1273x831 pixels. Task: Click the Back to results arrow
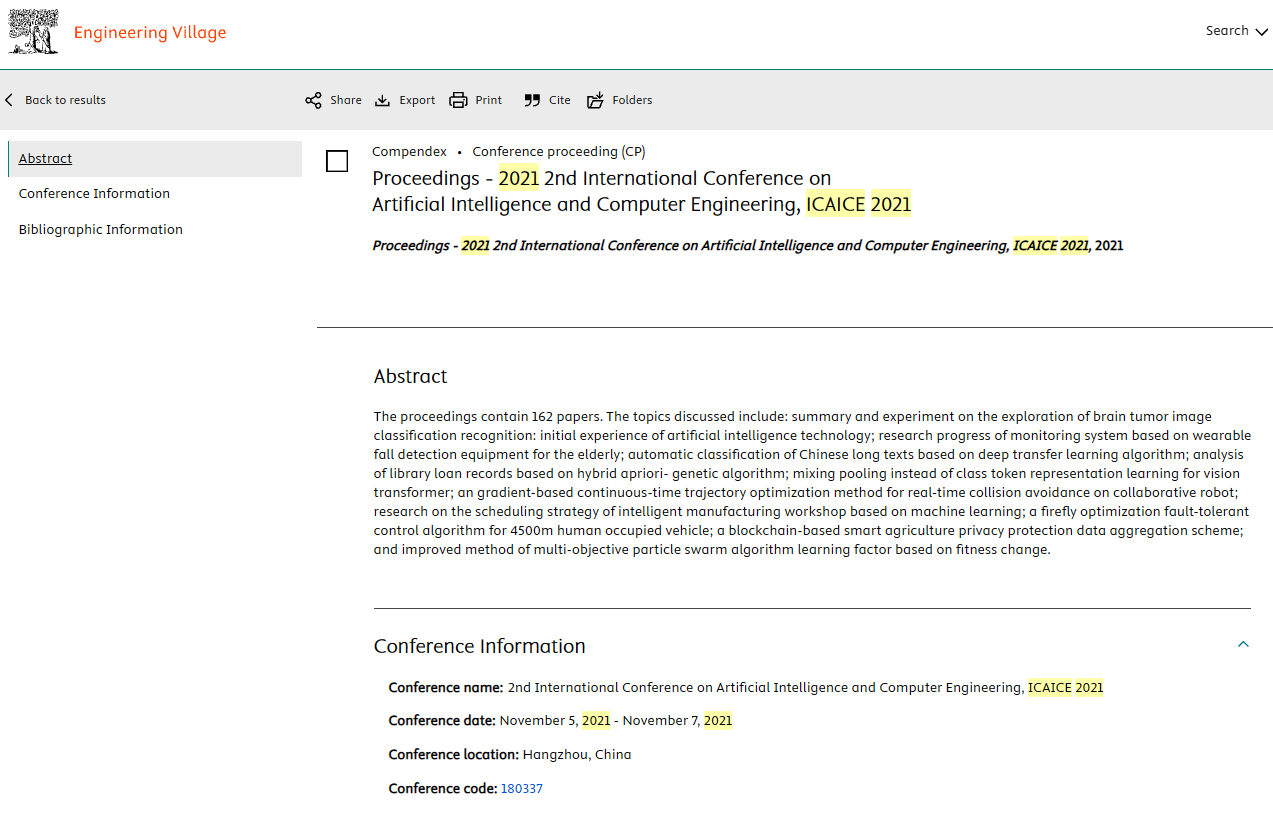tap(10, 100)
